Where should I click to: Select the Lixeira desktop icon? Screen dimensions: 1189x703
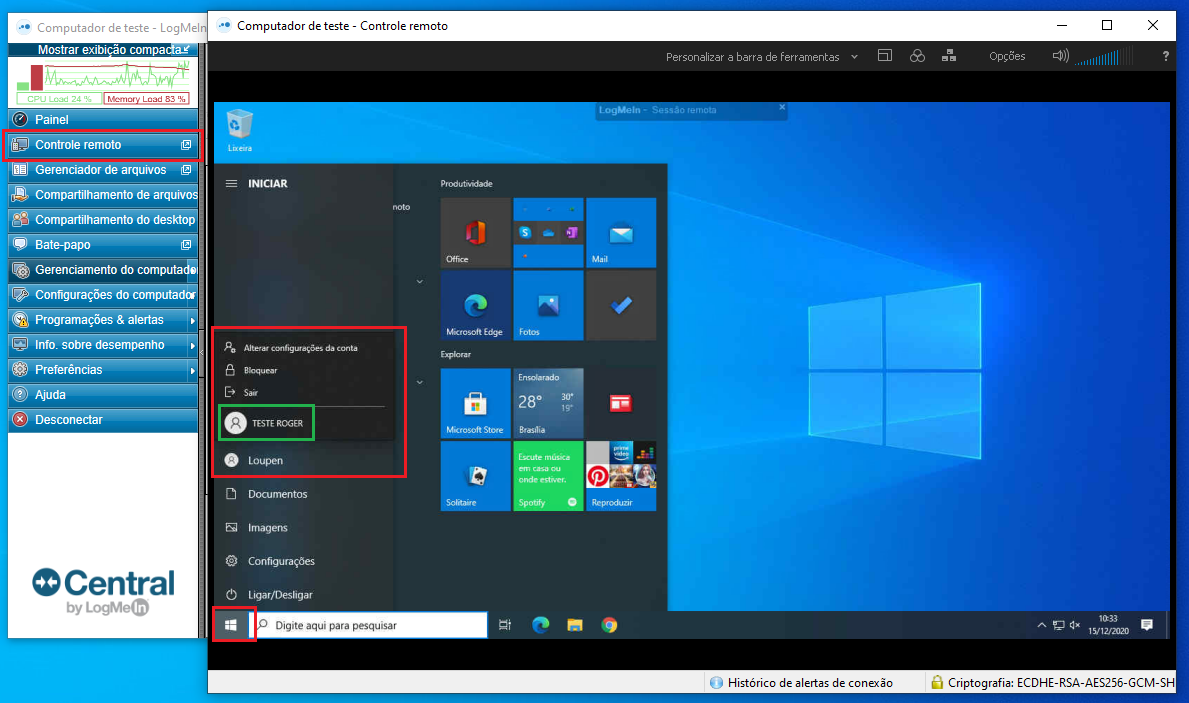[240, 130]
